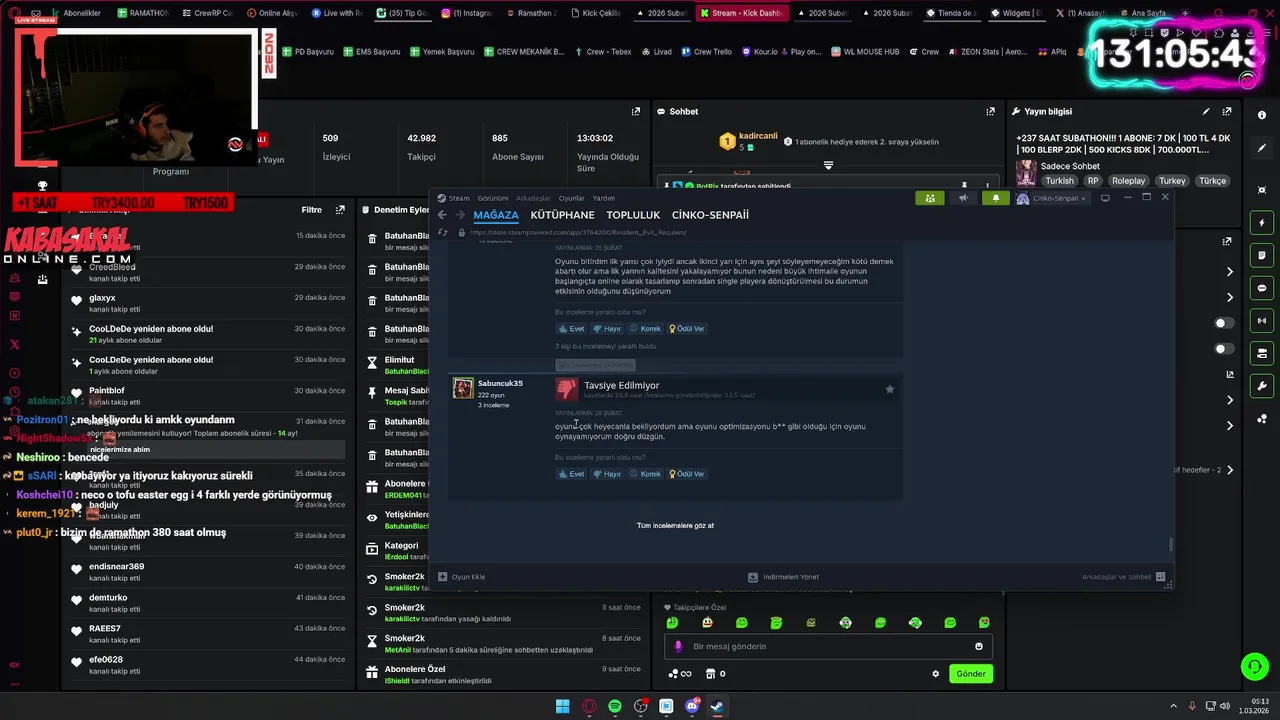Click Tüm incelemelere göz at link

(675, 525)
